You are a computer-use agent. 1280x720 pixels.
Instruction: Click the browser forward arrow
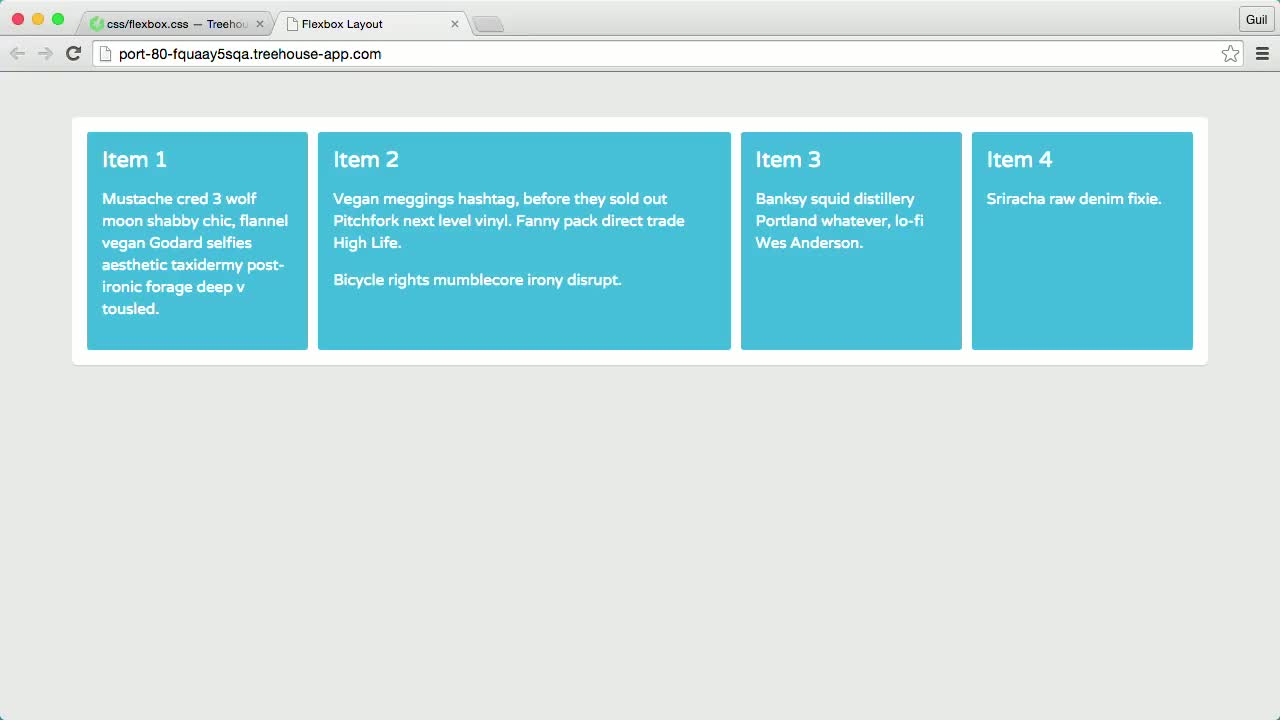pos(45,54)
